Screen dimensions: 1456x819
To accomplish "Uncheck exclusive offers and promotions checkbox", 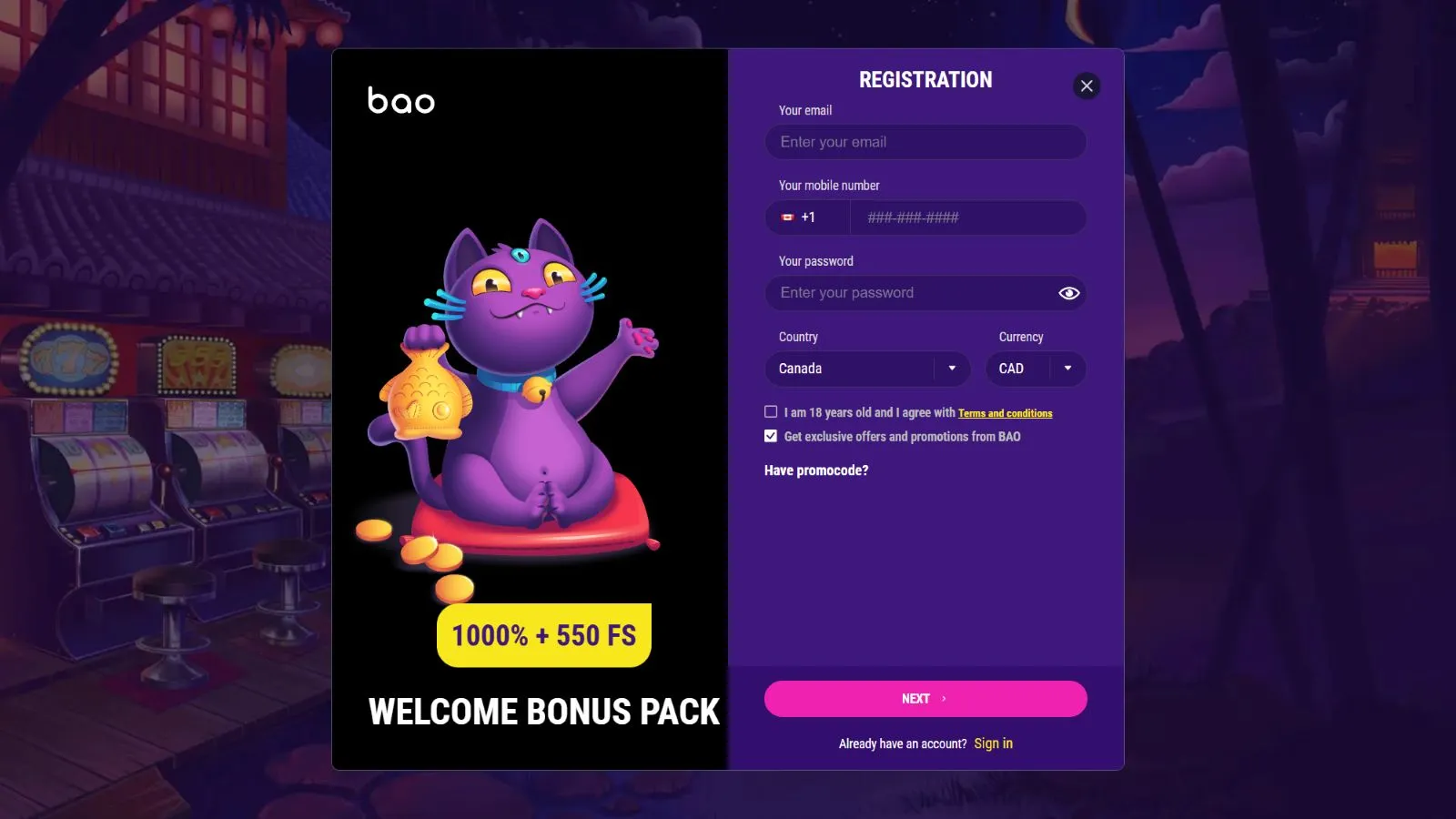I will coord(771,436).
